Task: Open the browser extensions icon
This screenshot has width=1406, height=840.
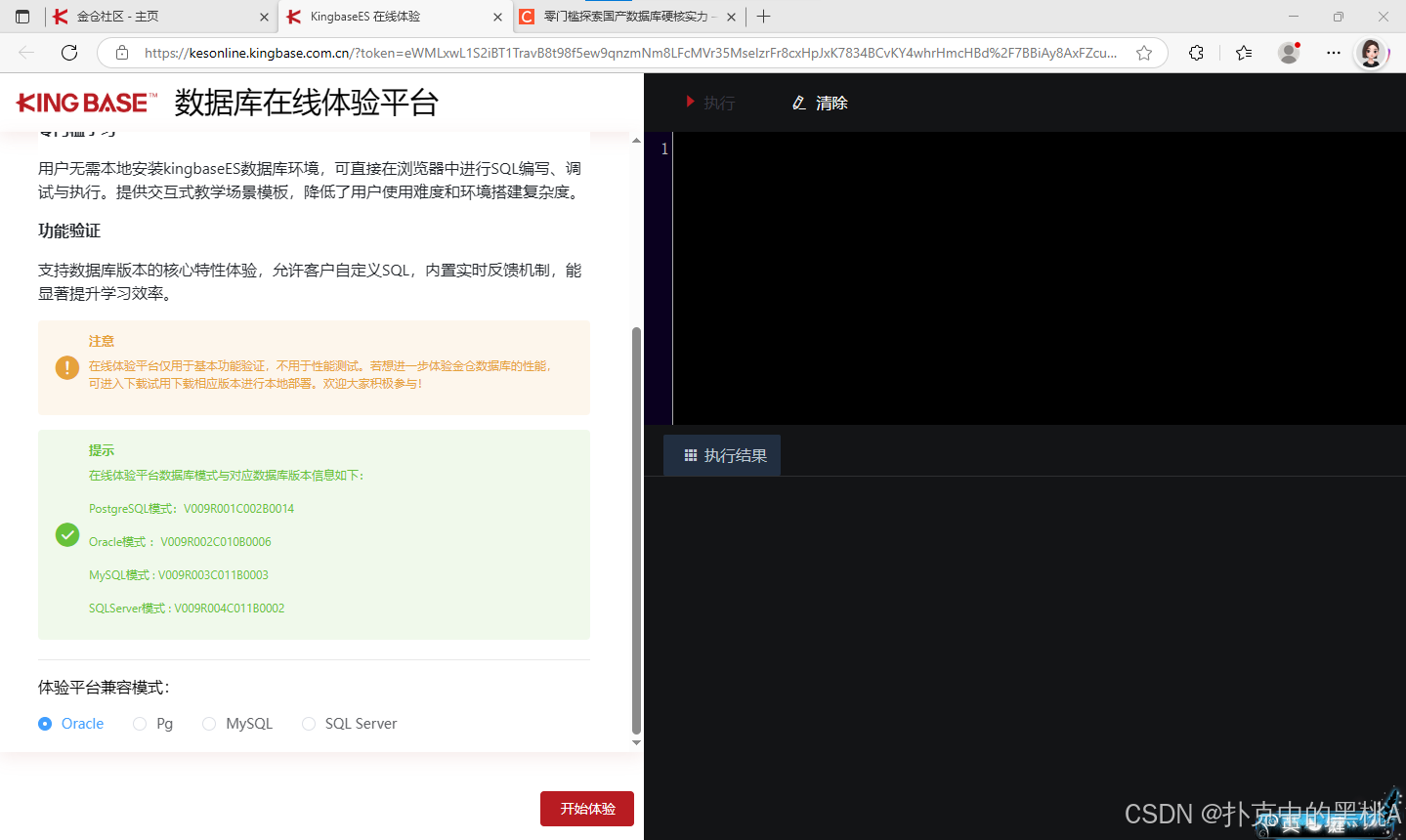Action: tap(1196, 53)
